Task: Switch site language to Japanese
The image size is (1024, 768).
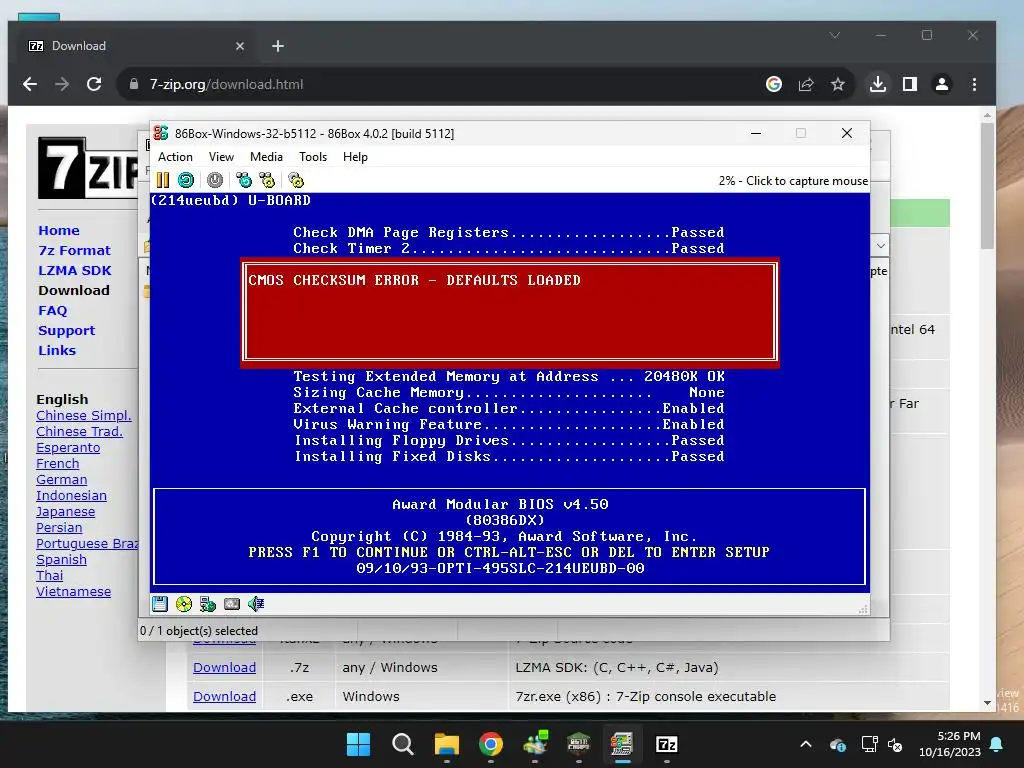Action: 65,511
